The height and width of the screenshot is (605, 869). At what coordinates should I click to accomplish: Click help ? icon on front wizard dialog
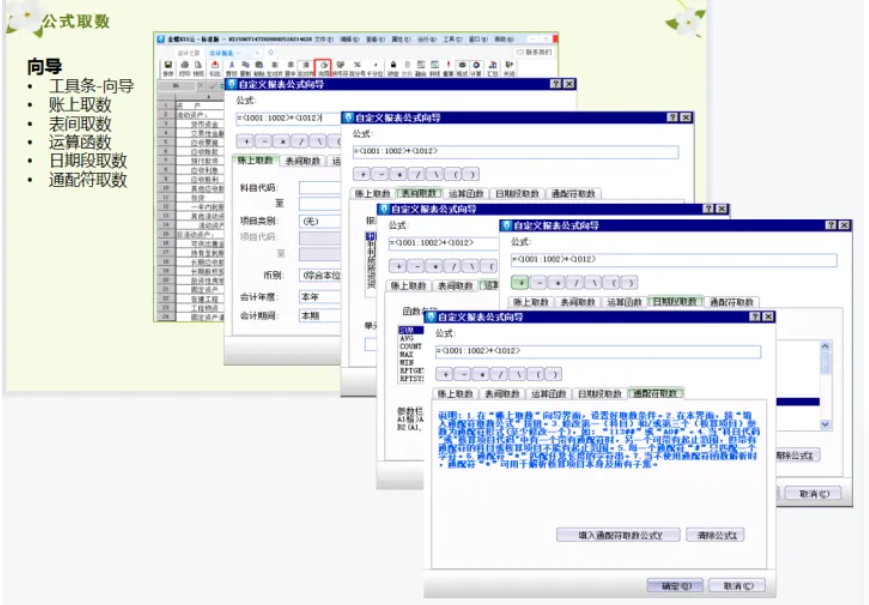pyautogui.click(x=755, y=317)
